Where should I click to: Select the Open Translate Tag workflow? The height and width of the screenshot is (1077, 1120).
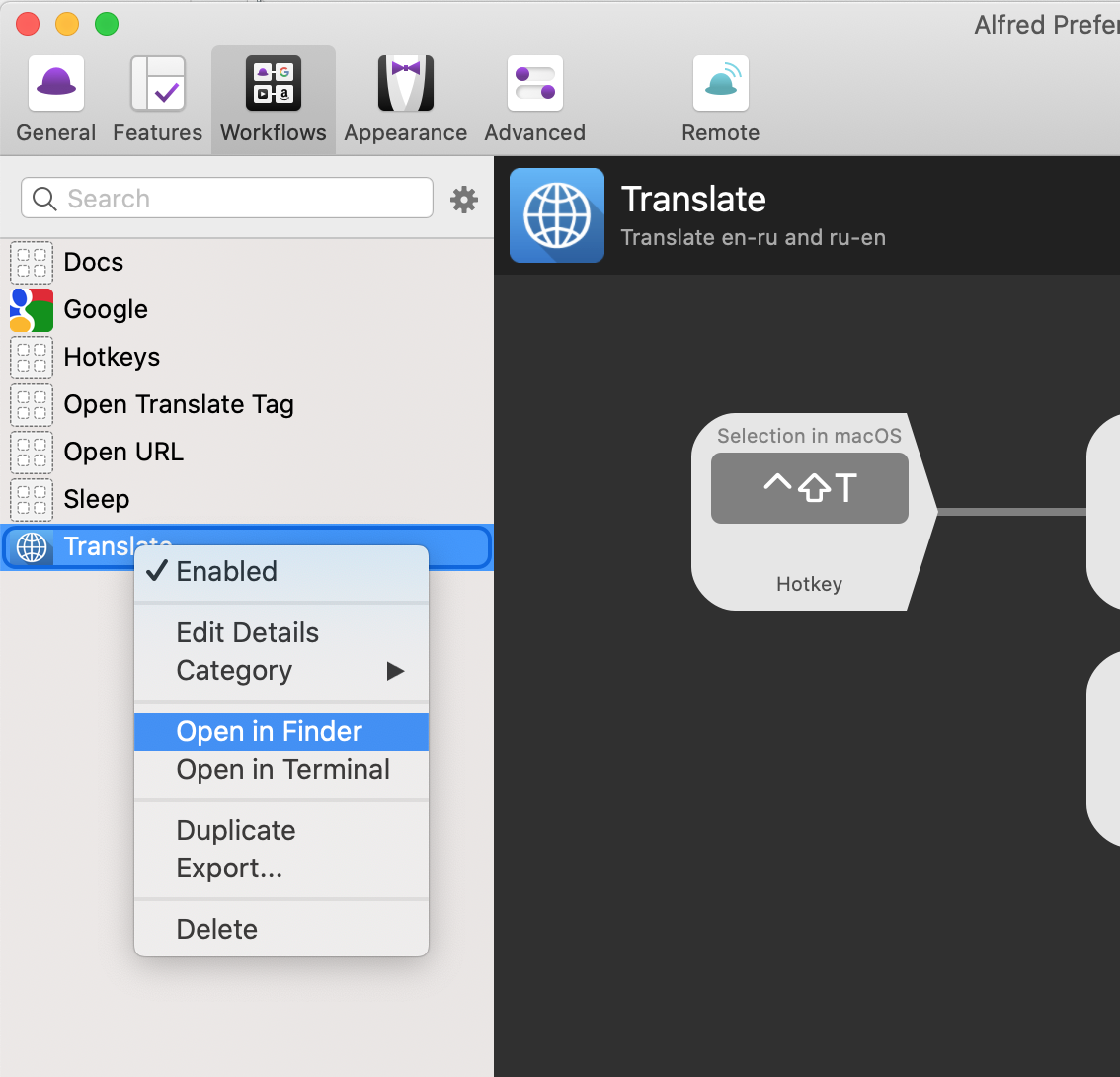[247, 404]
